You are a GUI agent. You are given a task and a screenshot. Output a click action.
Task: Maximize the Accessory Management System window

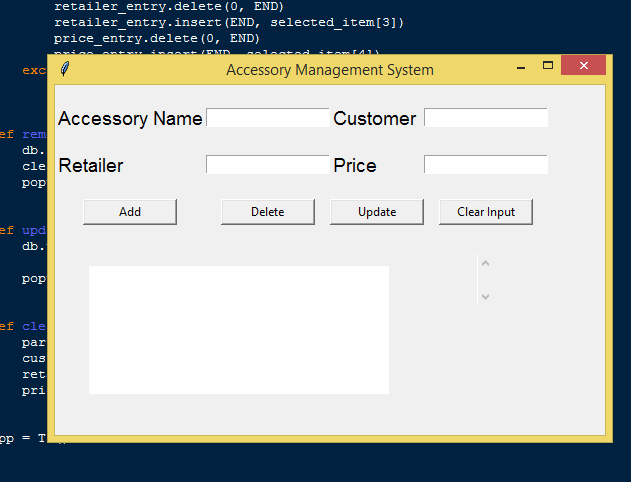pos(548,66)
